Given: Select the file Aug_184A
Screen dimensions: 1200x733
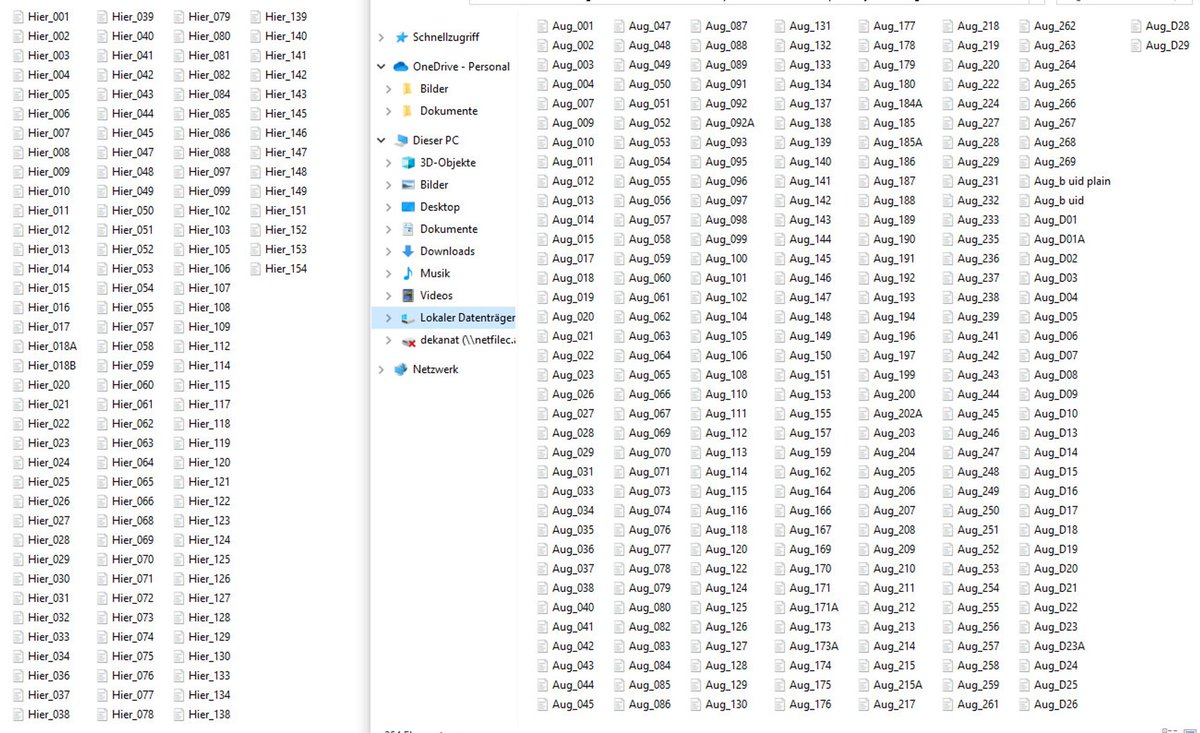Looking at the screenshot, I should (x=898, y=104).
